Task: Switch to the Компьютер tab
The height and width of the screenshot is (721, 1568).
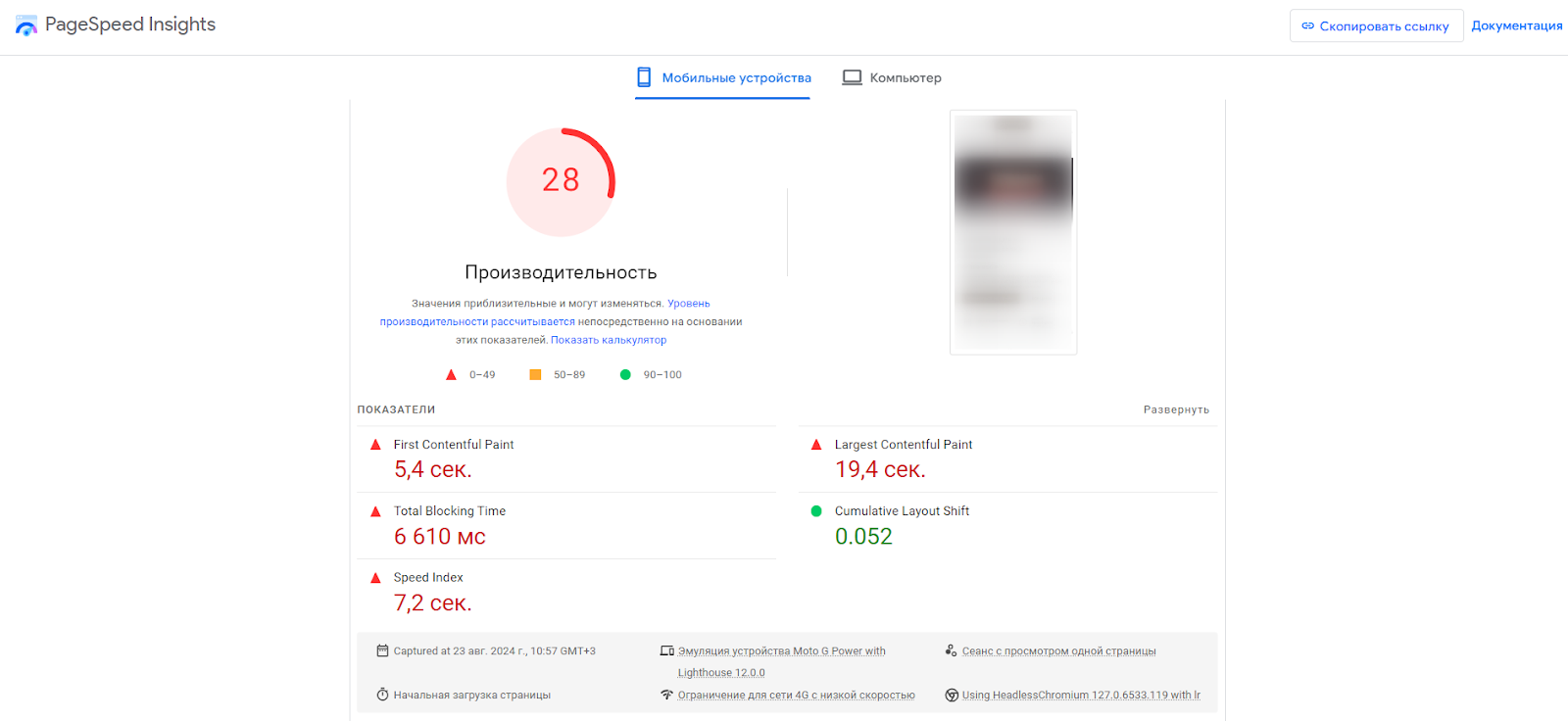Action: pyautogui.click(x=905, y=77)
